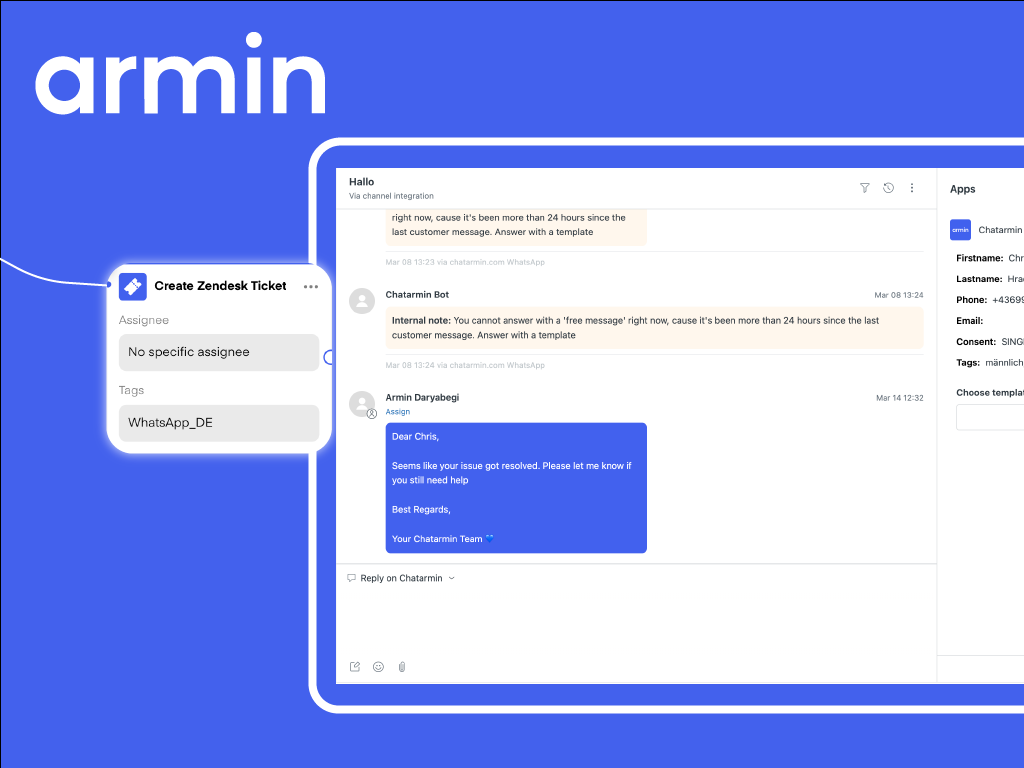
Task: Click the Lastname field label
Action: point(979,279)
